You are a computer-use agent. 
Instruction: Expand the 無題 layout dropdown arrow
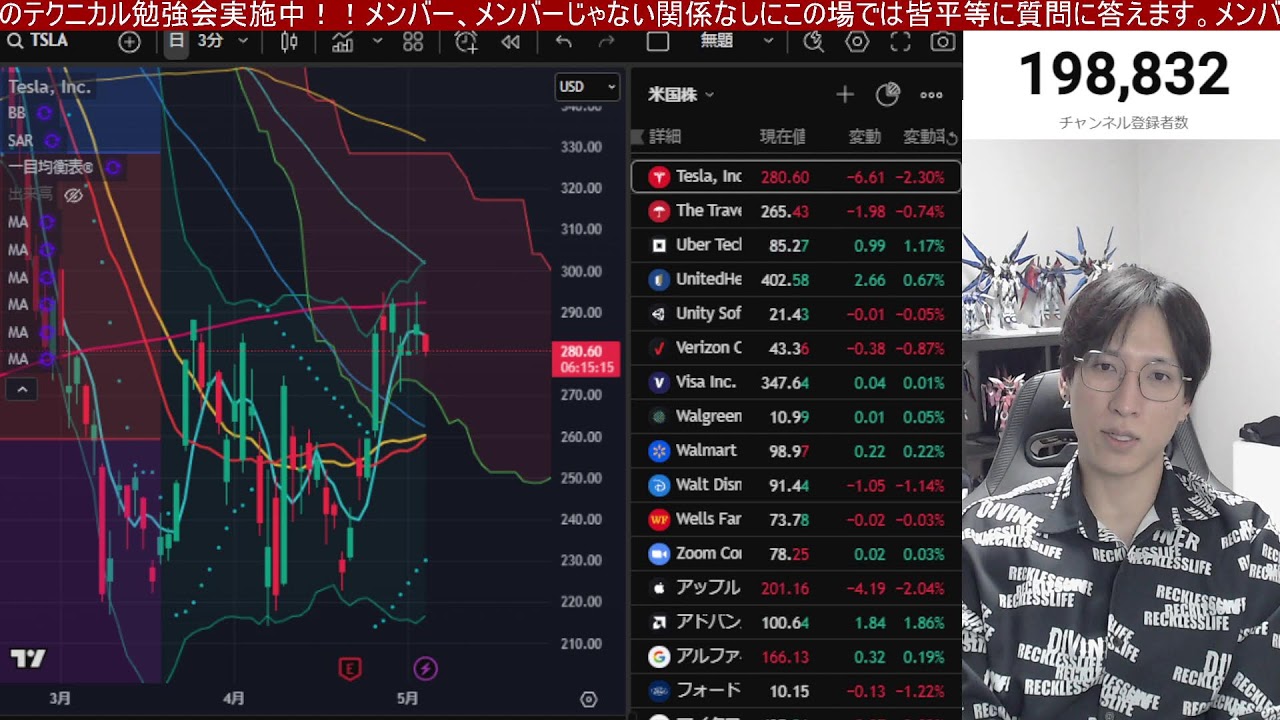(768, 42)
